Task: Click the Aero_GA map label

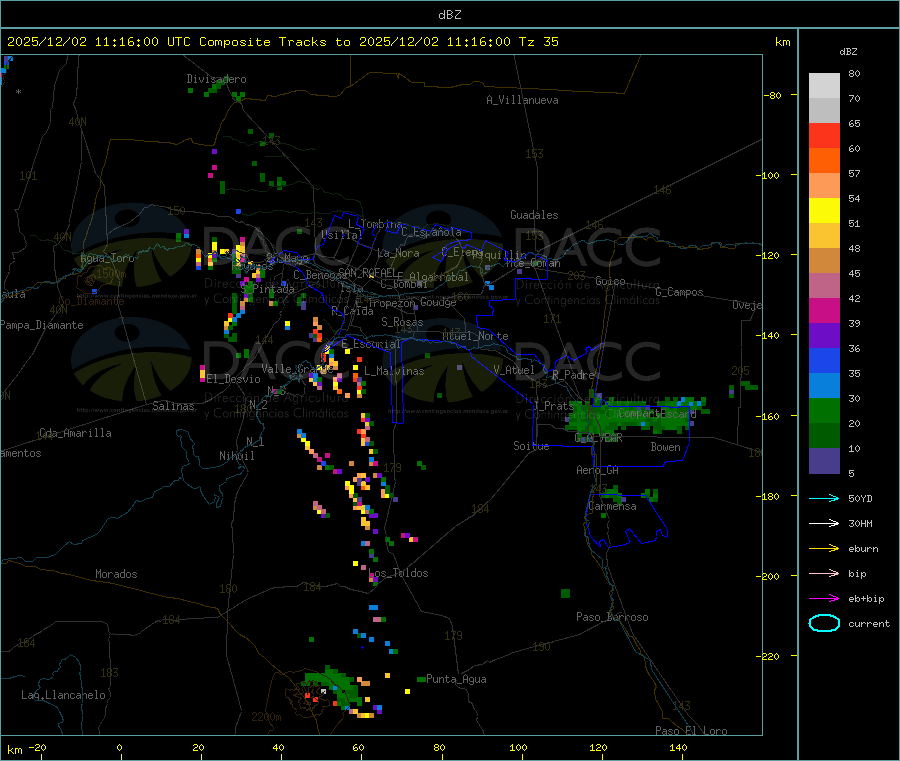Action: tap(598, 470)
